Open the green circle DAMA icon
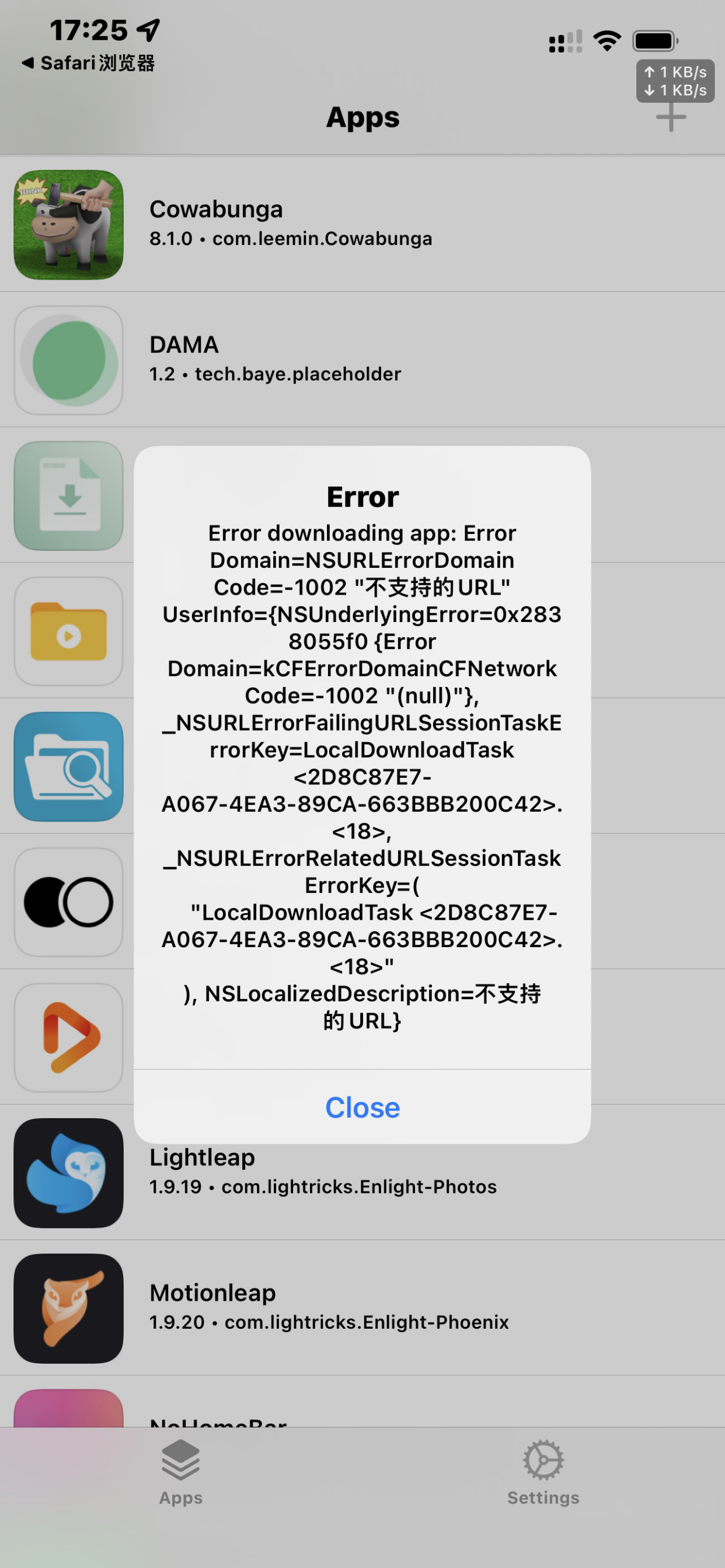 click(69, 361)
